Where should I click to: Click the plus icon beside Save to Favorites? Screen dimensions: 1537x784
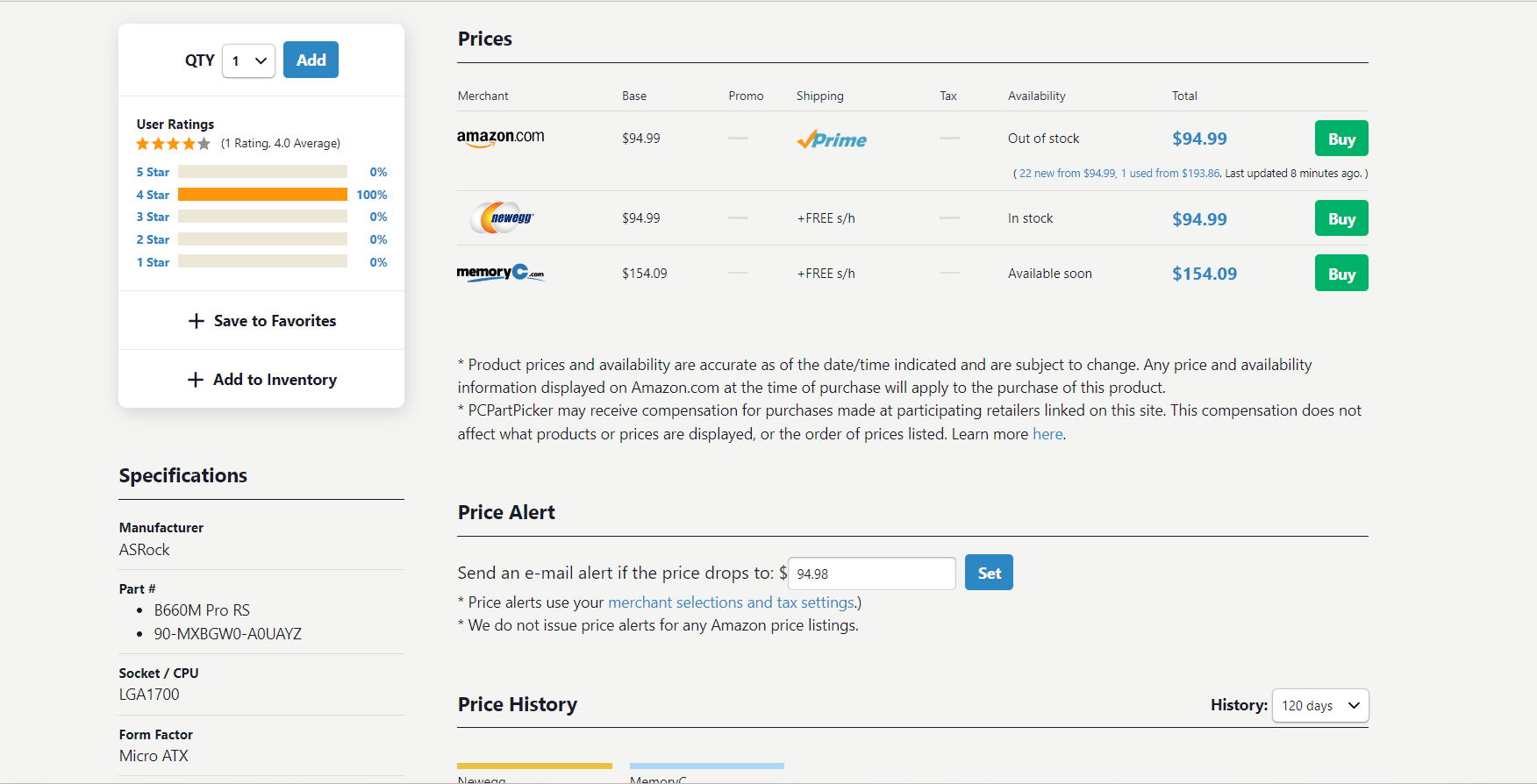[x=197, y=321]
